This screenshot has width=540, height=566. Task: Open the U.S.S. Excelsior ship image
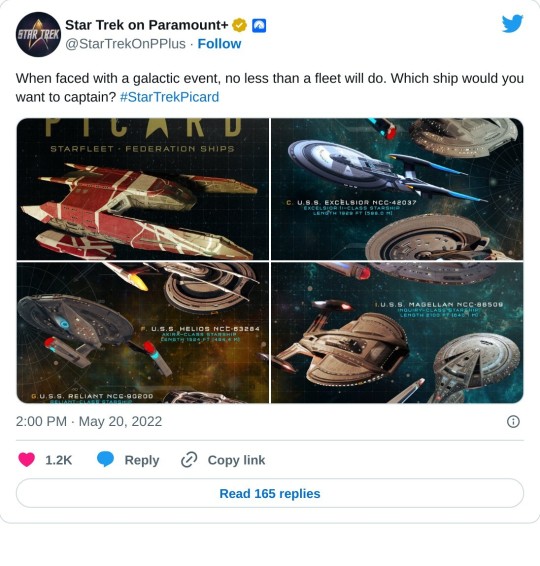point(397,189)
